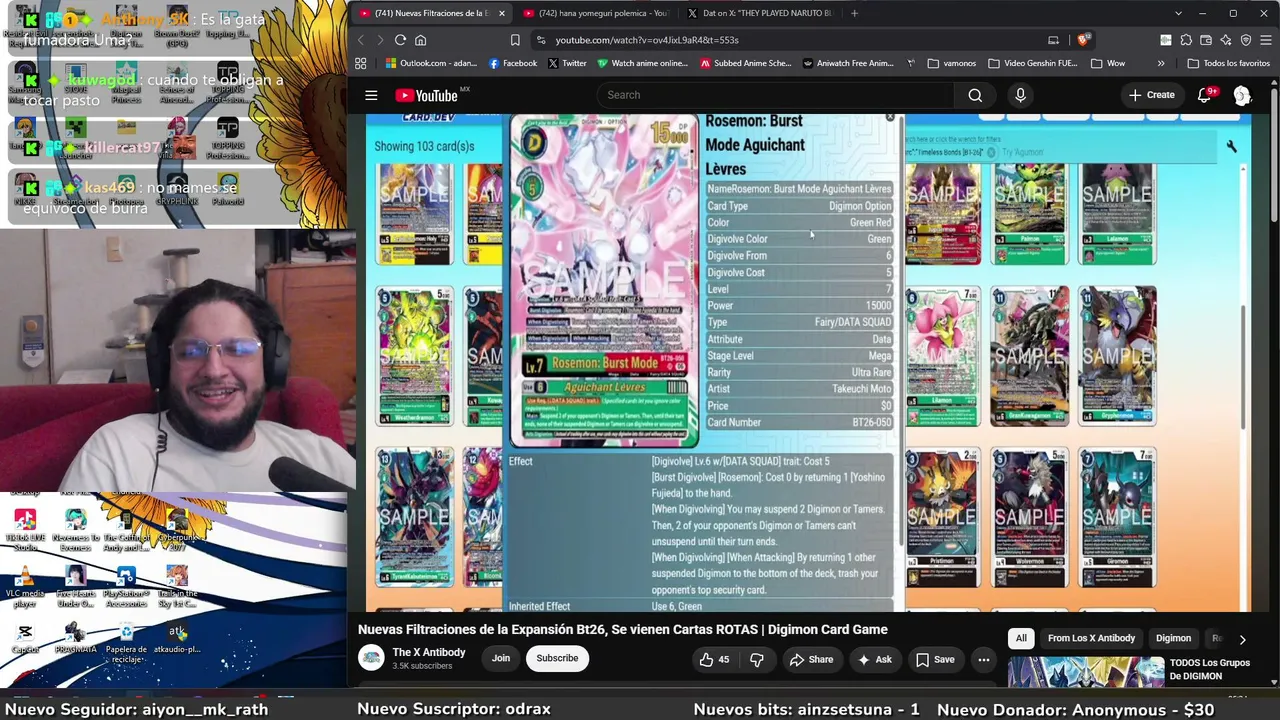
Task: Start voice search with the microphone
Action: pos(1020,95)
